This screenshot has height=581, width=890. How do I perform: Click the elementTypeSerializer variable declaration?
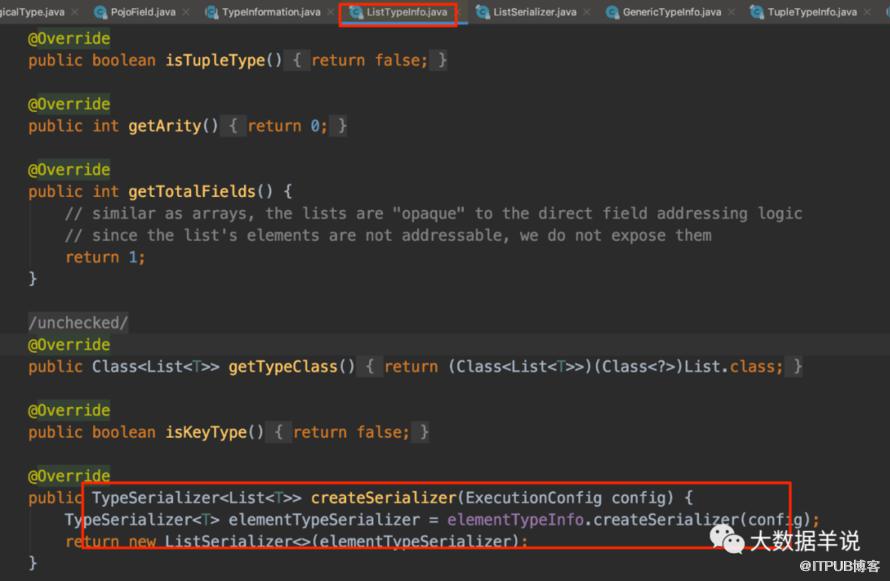tap(325, 520)
